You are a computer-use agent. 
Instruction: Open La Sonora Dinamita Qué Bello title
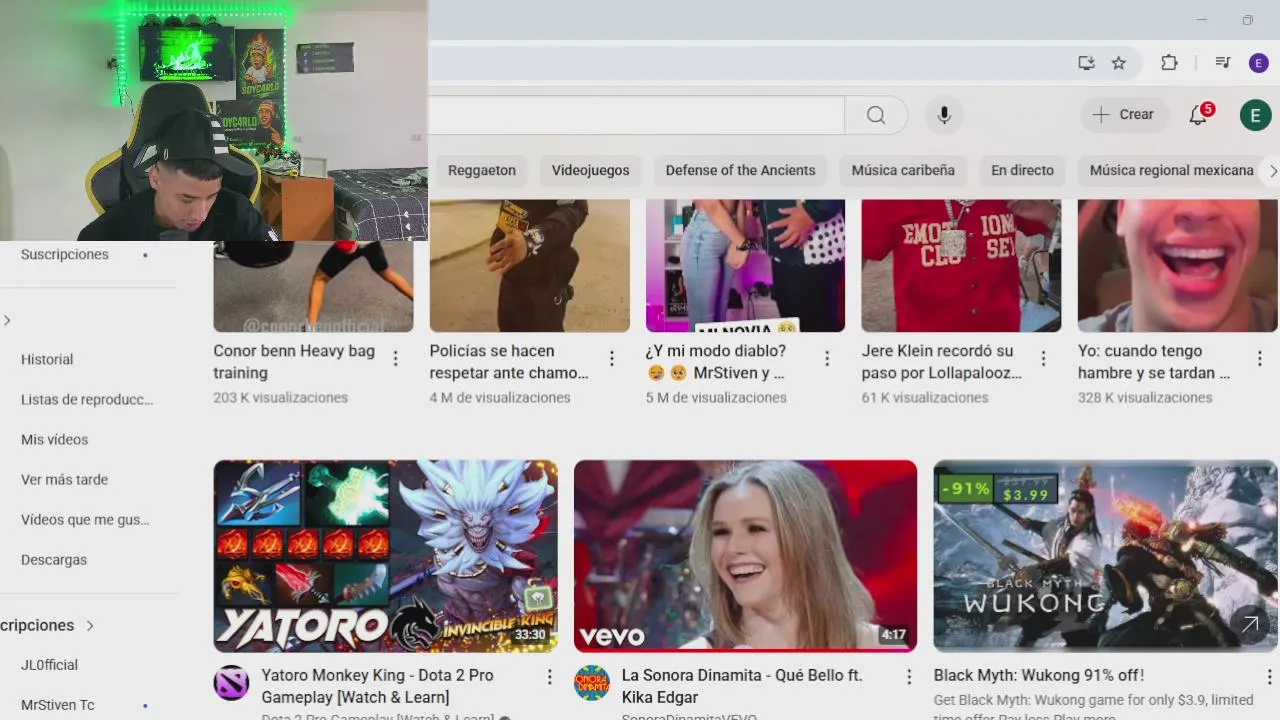[x=742, y=686]
